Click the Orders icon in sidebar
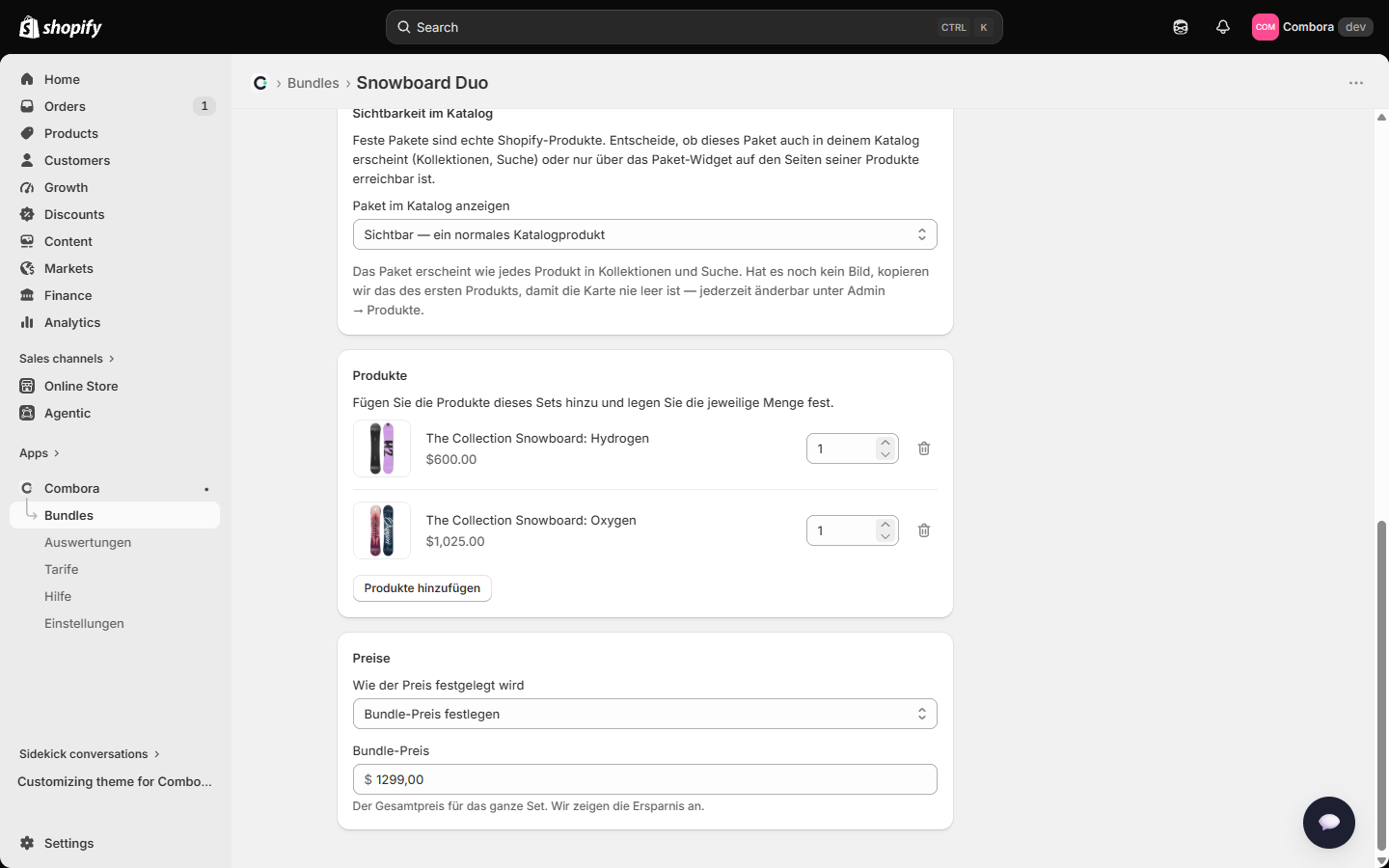Screen dimensions: 1389x868 27,106
